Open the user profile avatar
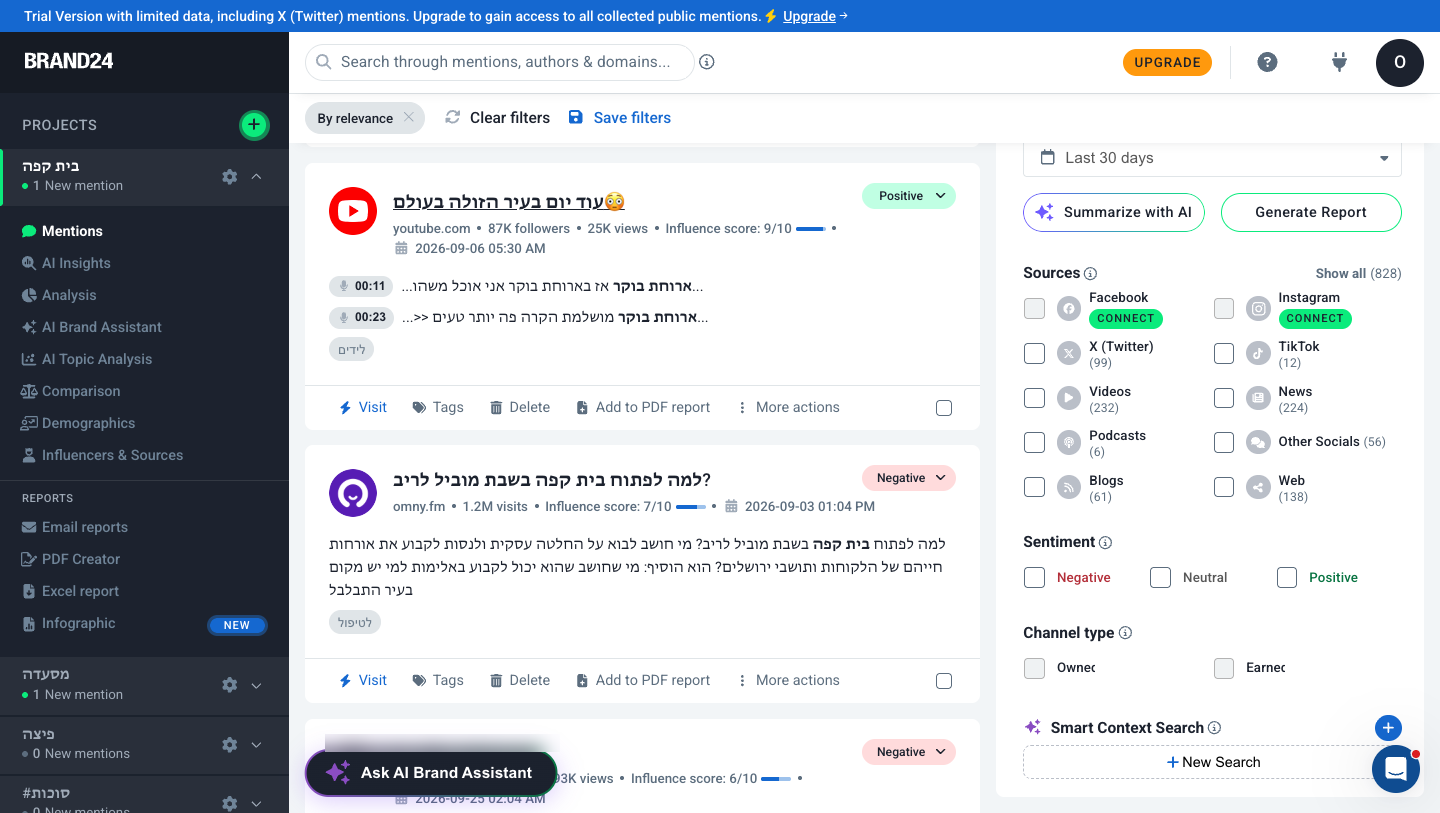This screenshot has height=813, width=1440. click(1400, 62)
